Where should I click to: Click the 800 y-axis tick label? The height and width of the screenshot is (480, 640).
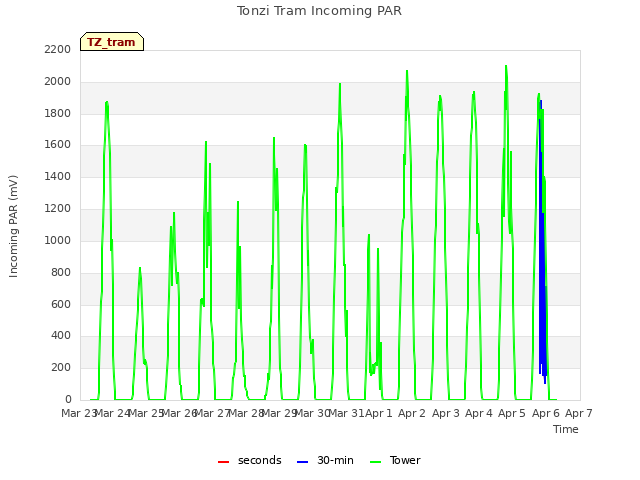pyautogui.click(x=61, y=272)
